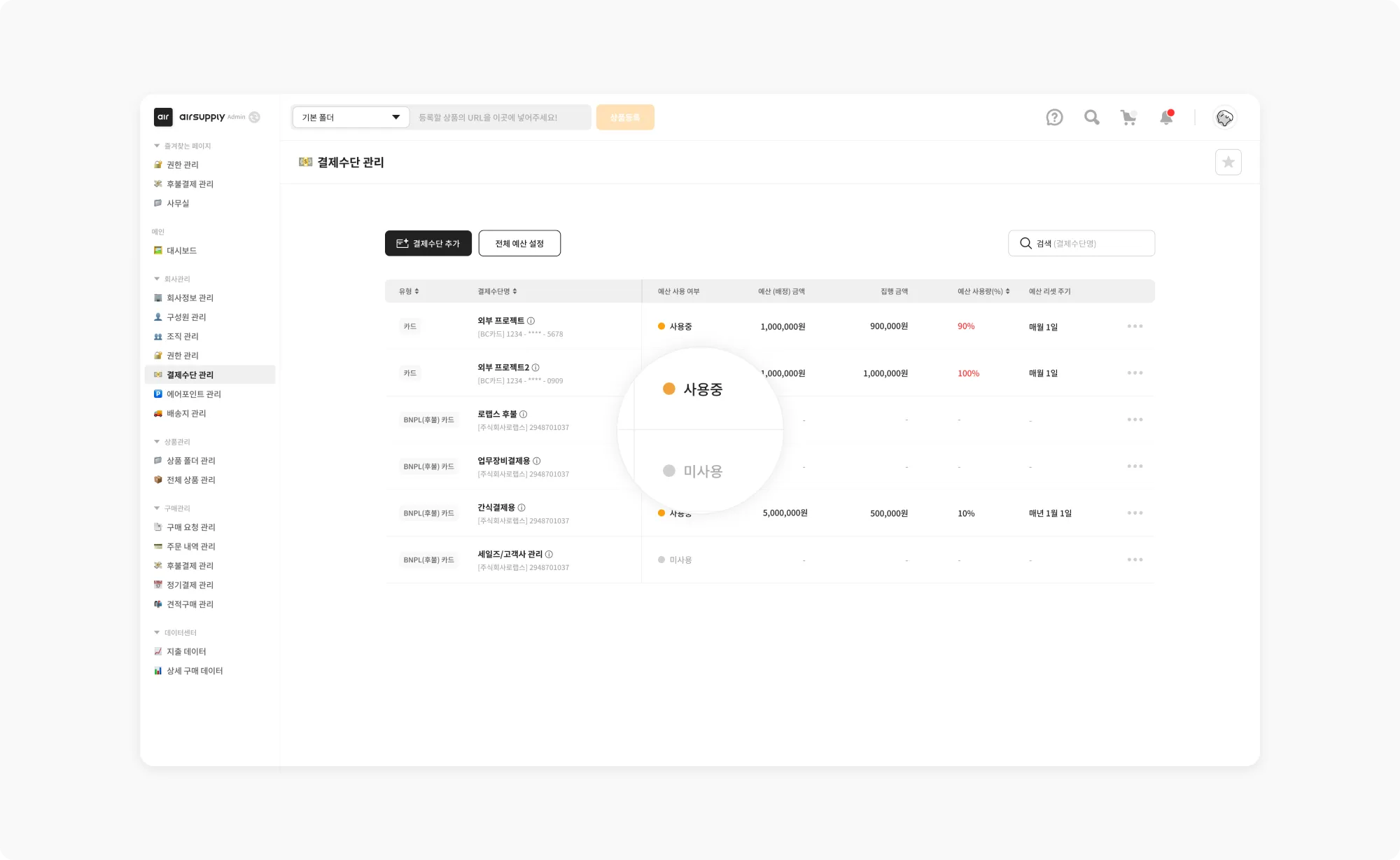
Task: Click the 결제수단 추가 button
Action: tap(428, 244)
